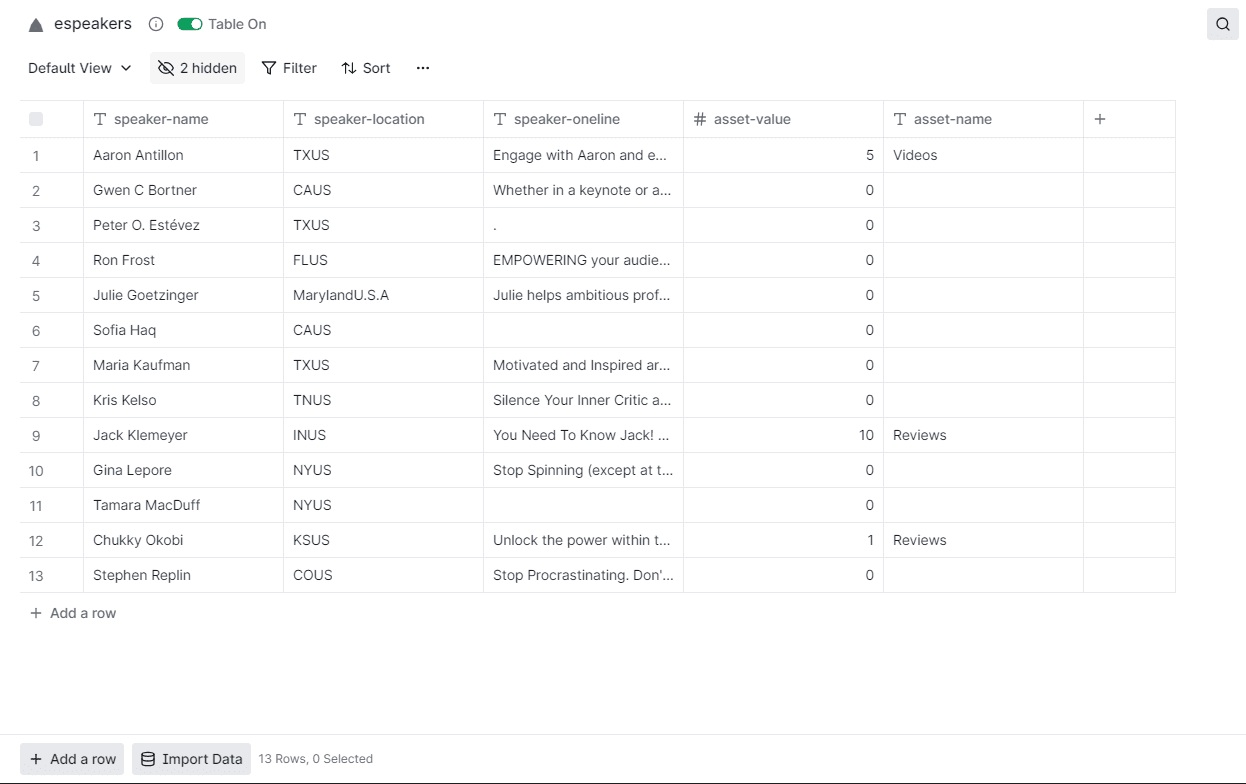Click the espeakers table logo icon
1246x784 pixels.
pyautogui.click(x=36, y=25)
